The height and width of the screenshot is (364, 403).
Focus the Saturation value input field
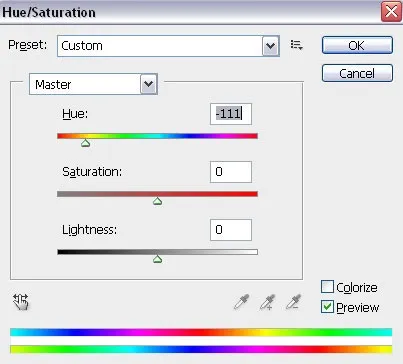click(231, 172)
